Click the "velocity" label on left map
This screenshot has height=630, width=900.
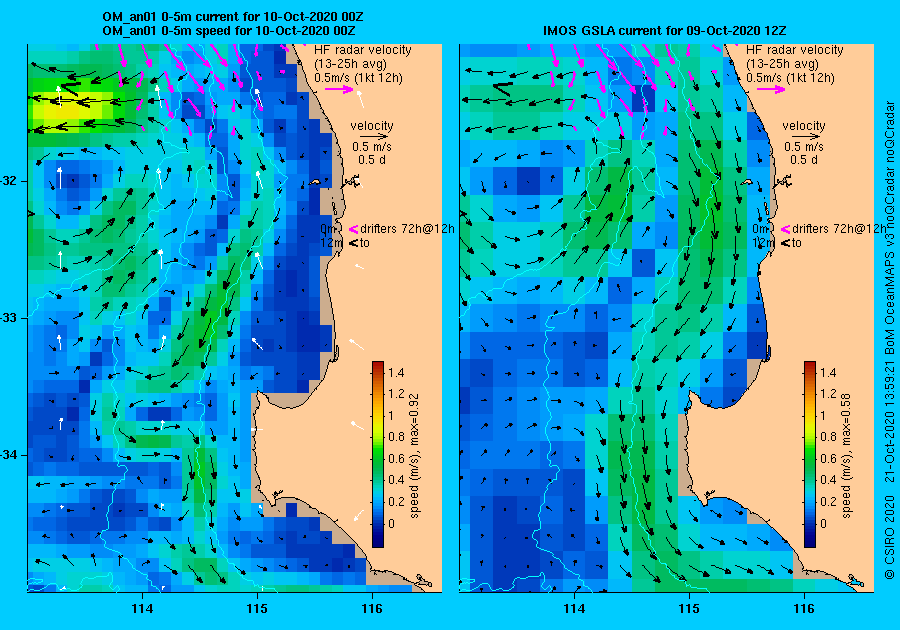[x=372, y=126]
